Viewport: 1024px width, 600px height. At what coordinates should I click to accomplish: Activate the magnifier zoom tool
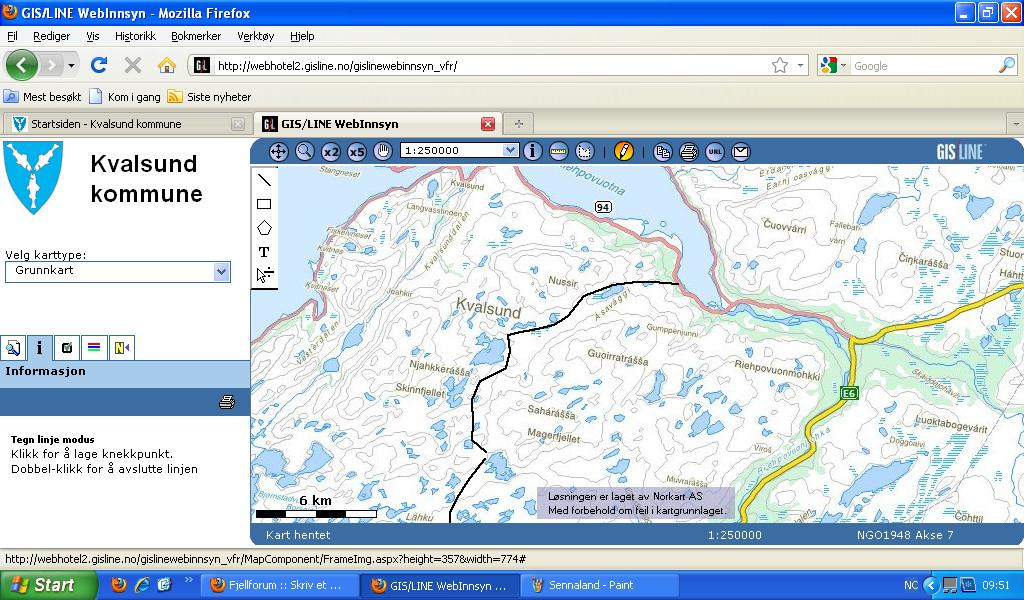pos(305,151)
